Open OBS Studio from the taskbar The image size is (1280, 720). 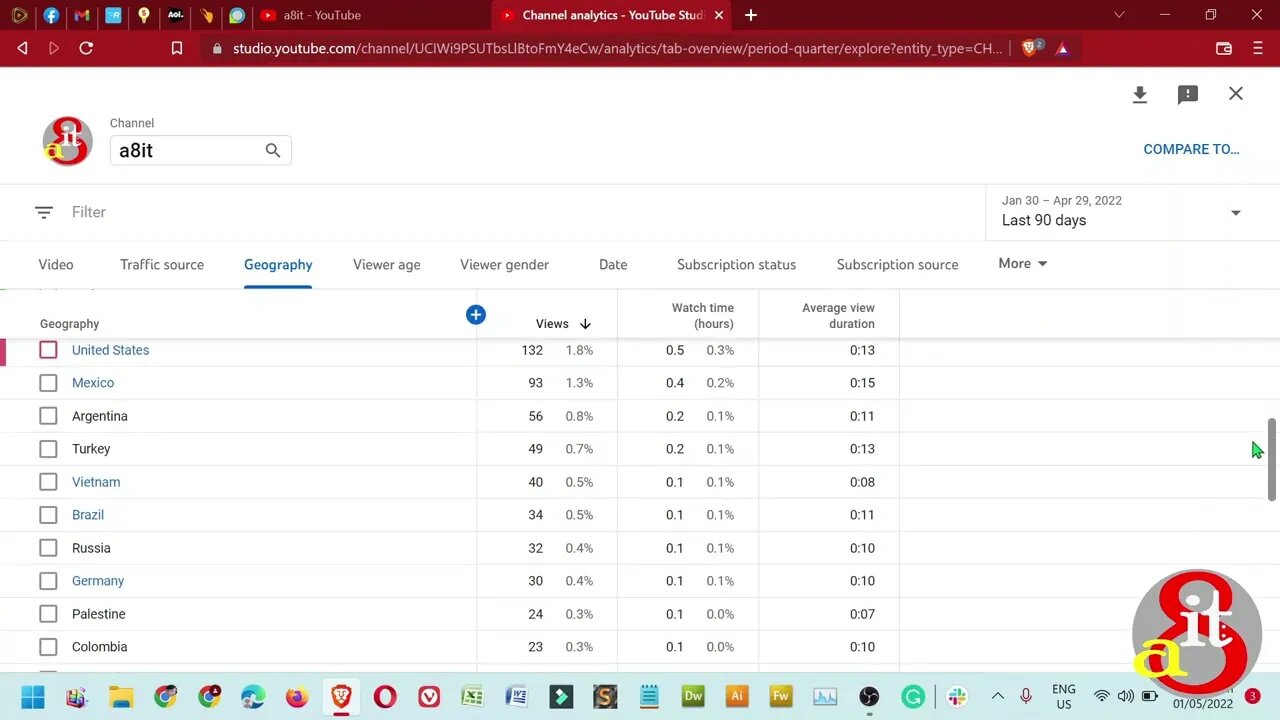pyautogui.click(x=869, y=697)
